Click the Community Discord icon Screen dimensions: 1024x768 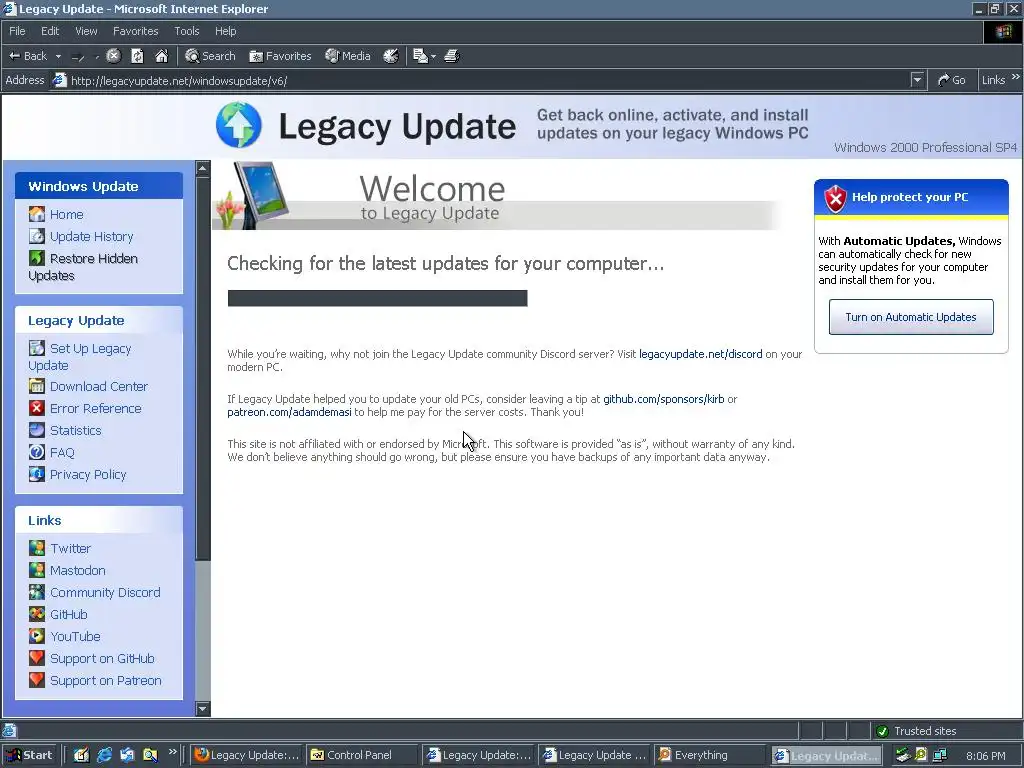pyautogui.click(x=37, y=592)
